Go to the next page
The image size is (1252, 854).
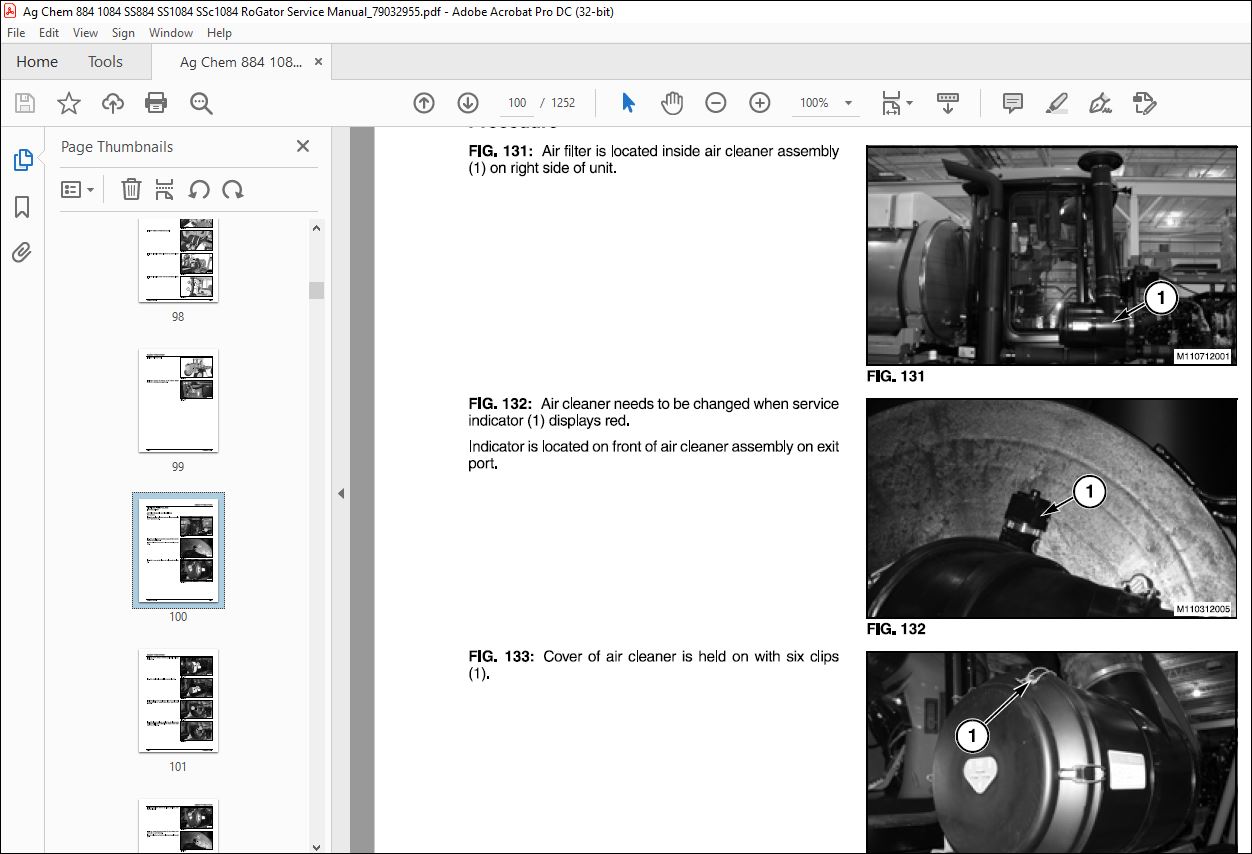(468, 103)
